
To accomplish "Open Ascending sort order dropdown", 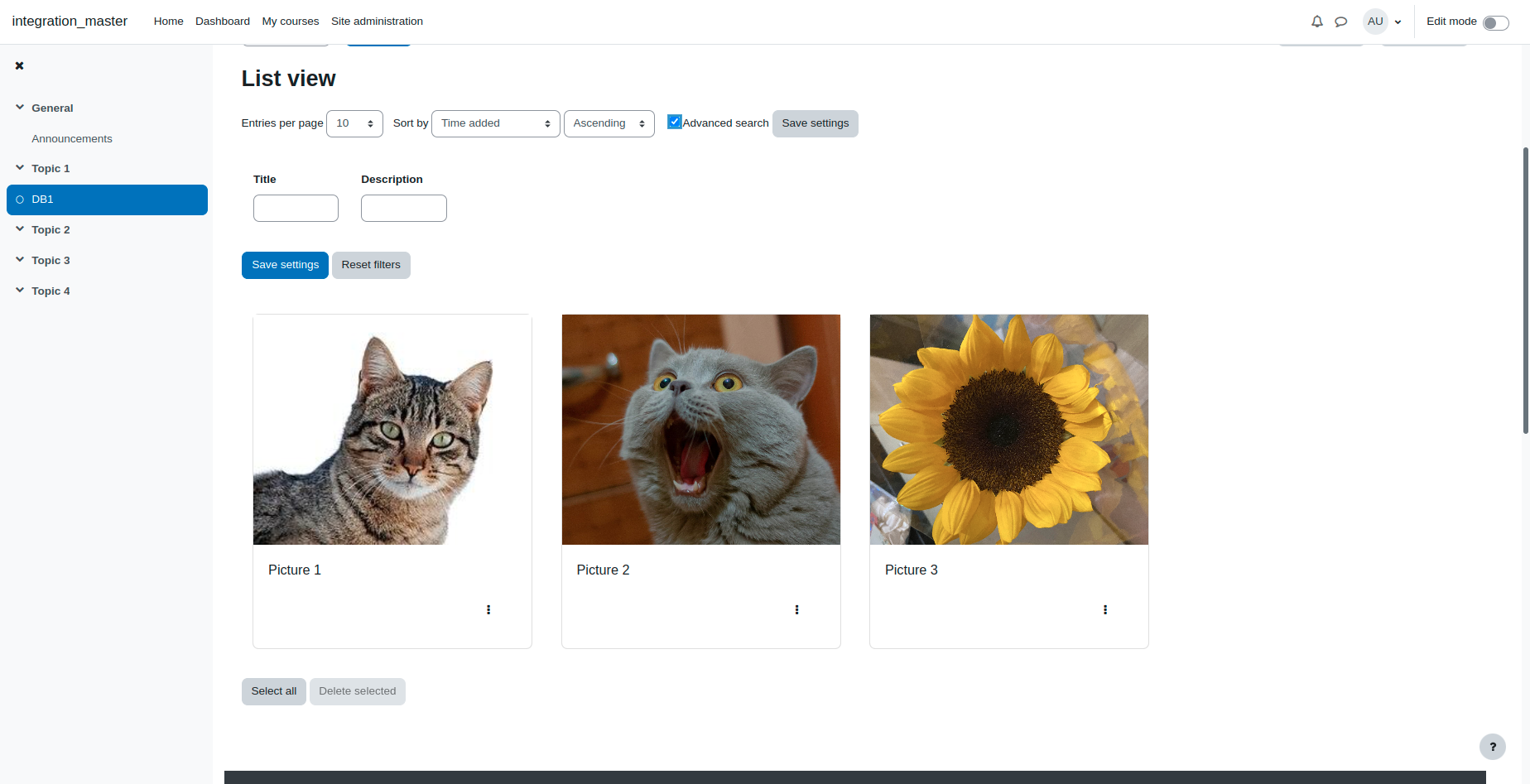I will click(x=609, y=123).
